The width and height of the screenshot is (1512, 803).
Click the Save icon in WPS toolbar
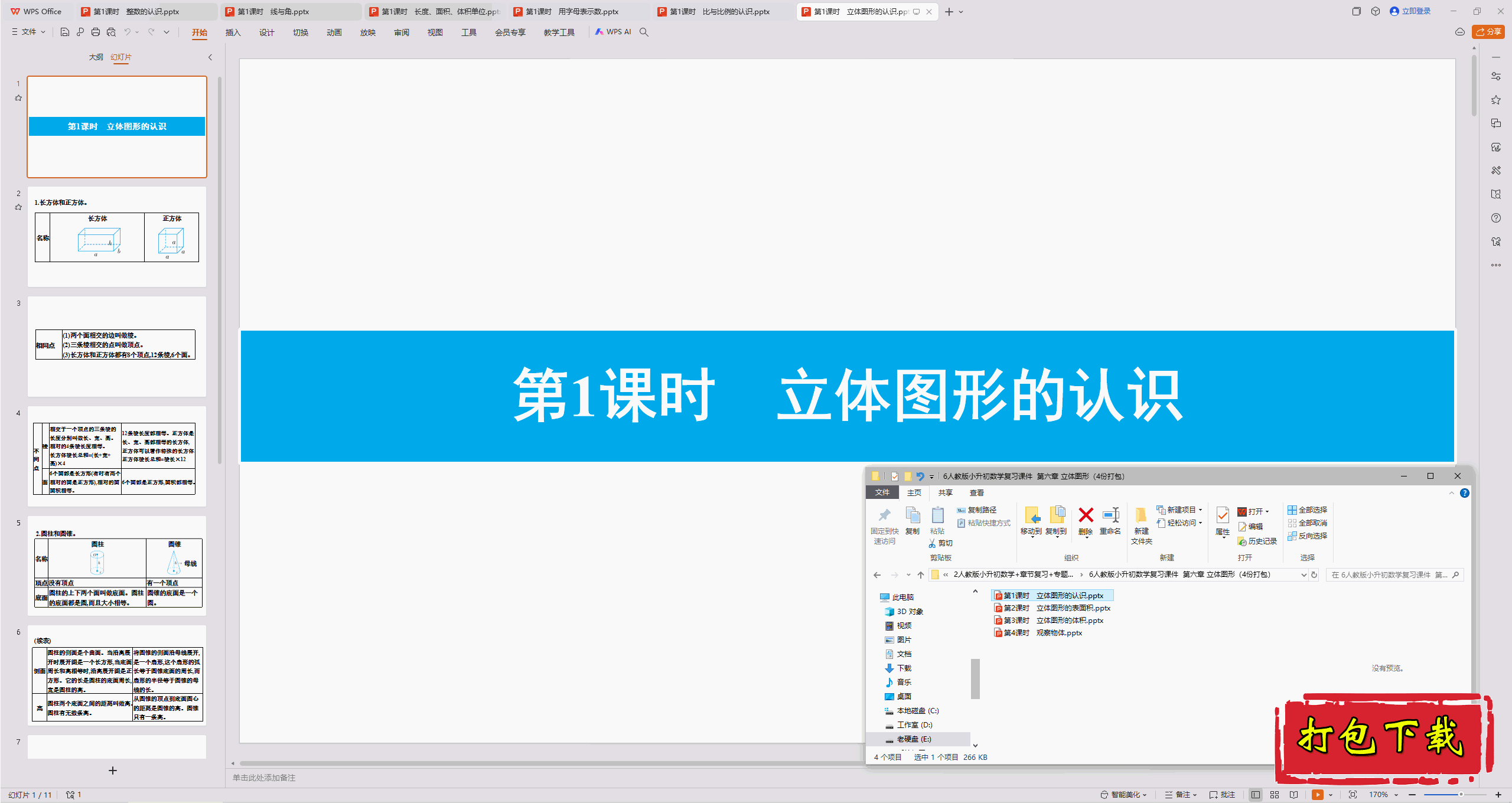tap(65, 32)
